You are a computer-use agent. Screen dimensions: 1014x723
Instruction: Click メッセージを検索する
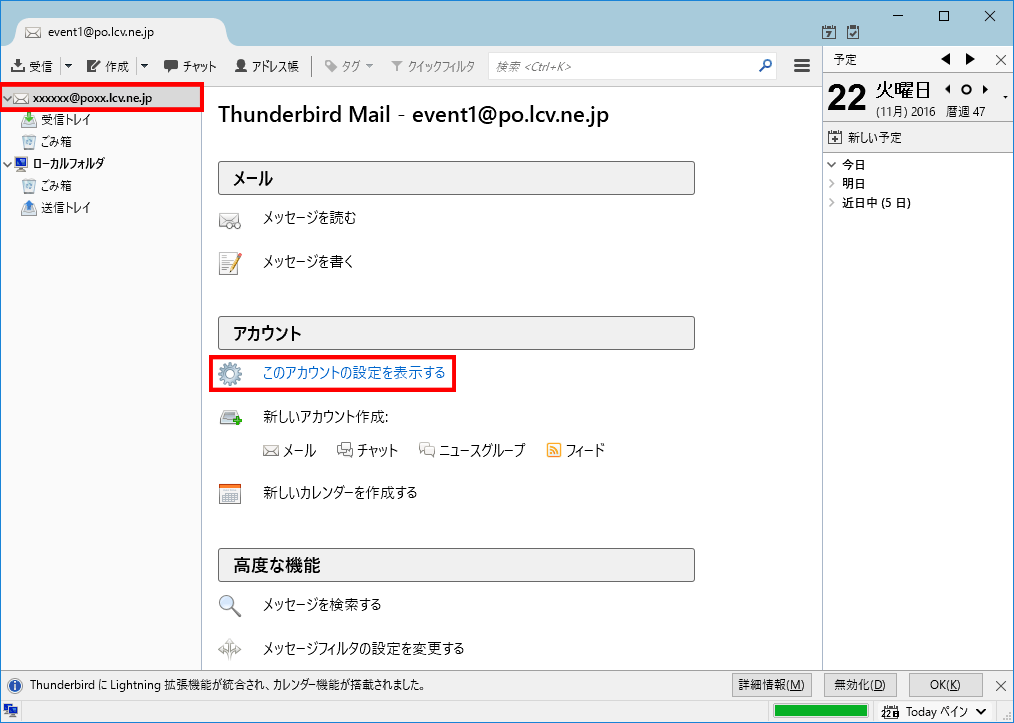[322, 605]
